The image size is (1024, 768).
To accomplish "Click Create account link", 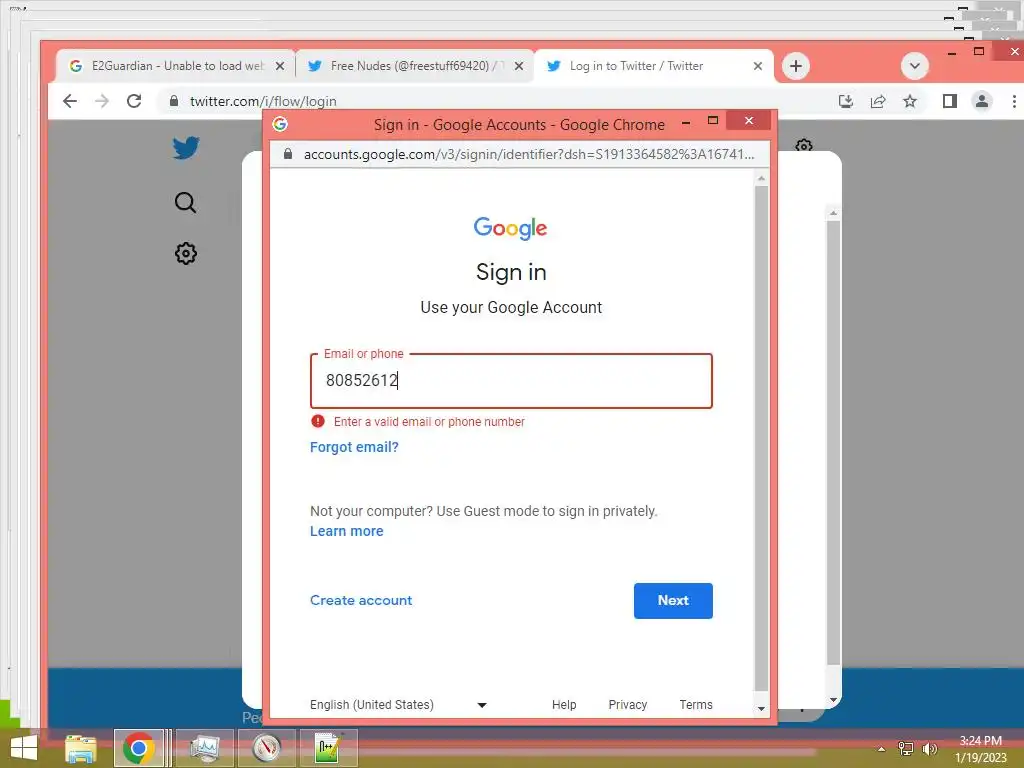I will [361, 600].
